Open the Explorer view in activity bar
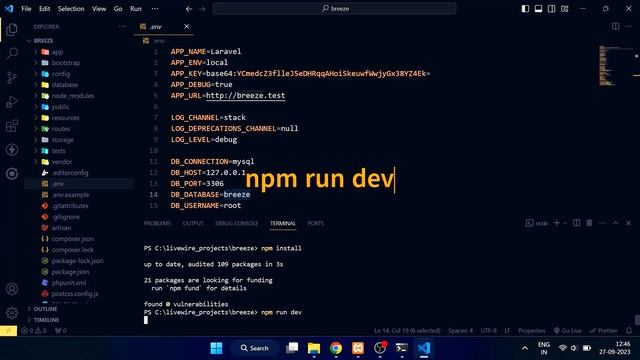640x360 pixels. (x=12, y=29)
